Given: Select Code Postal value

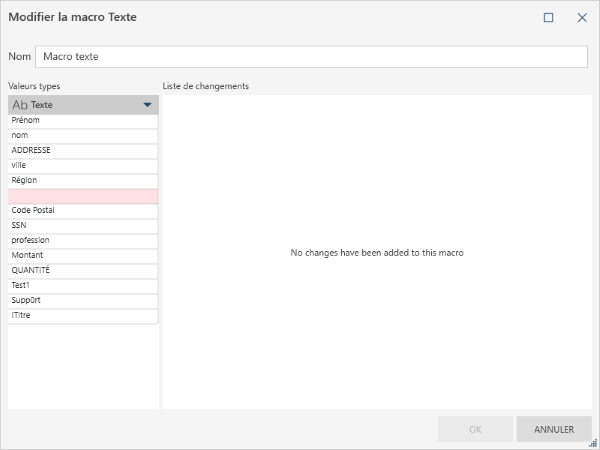Looking at the screenshot, I should 83,211.
